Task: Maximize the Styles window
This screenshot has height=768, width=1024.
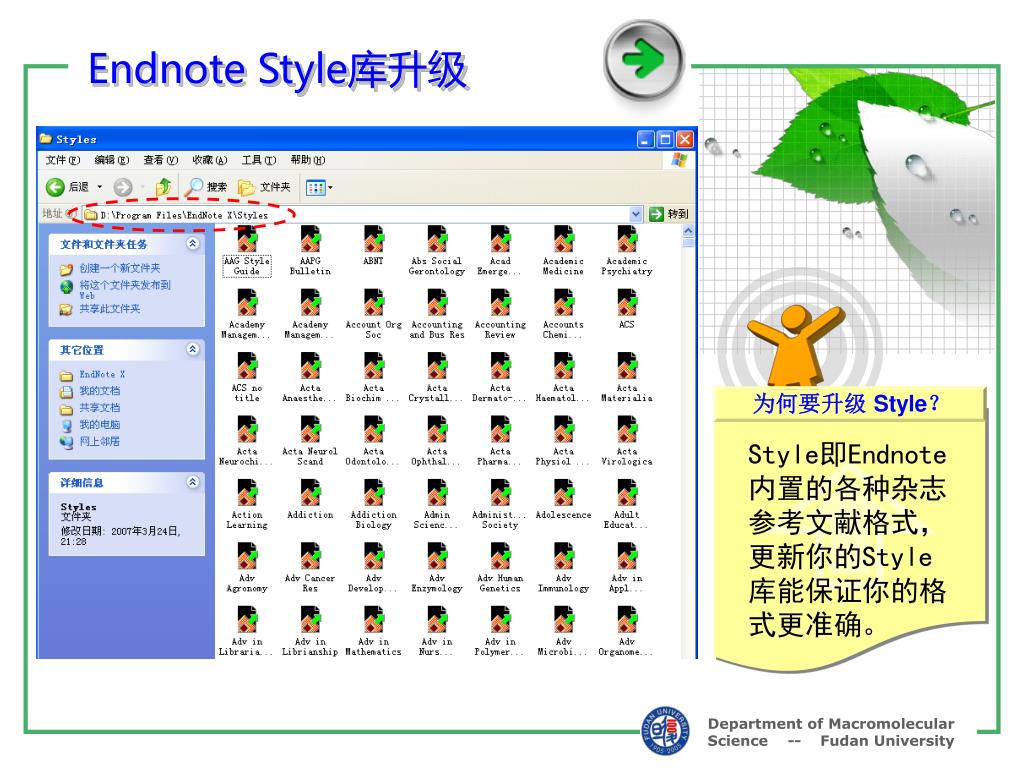Action: point(665,139)
